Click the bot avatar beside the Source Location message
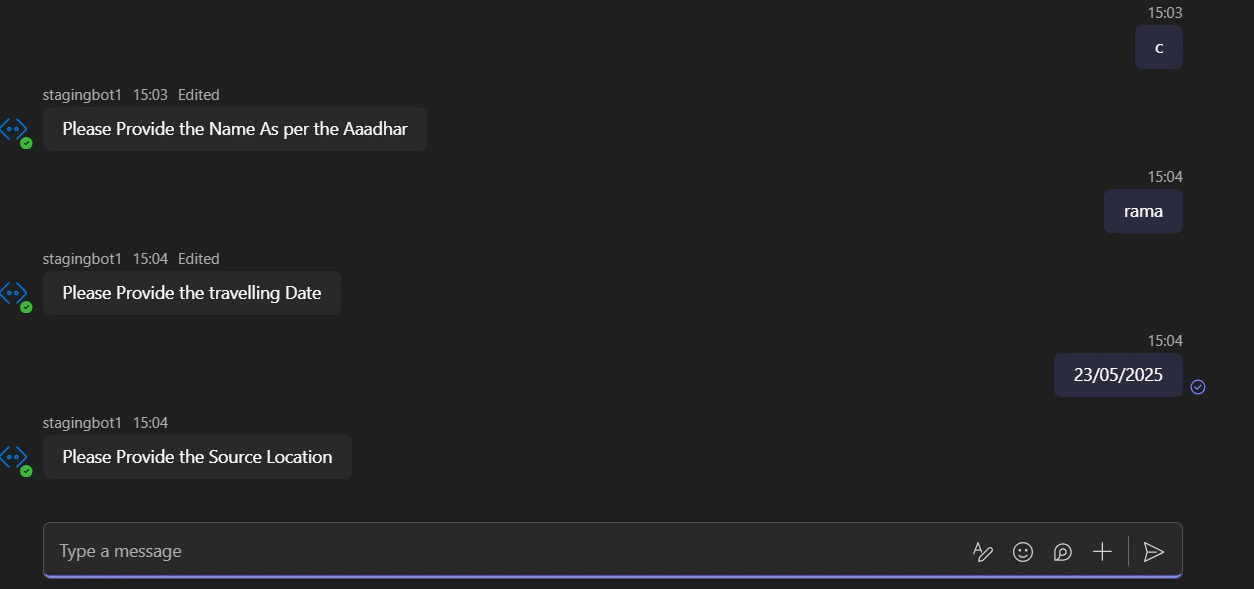This screenshot has width=1254, height=589. [14, 457]
